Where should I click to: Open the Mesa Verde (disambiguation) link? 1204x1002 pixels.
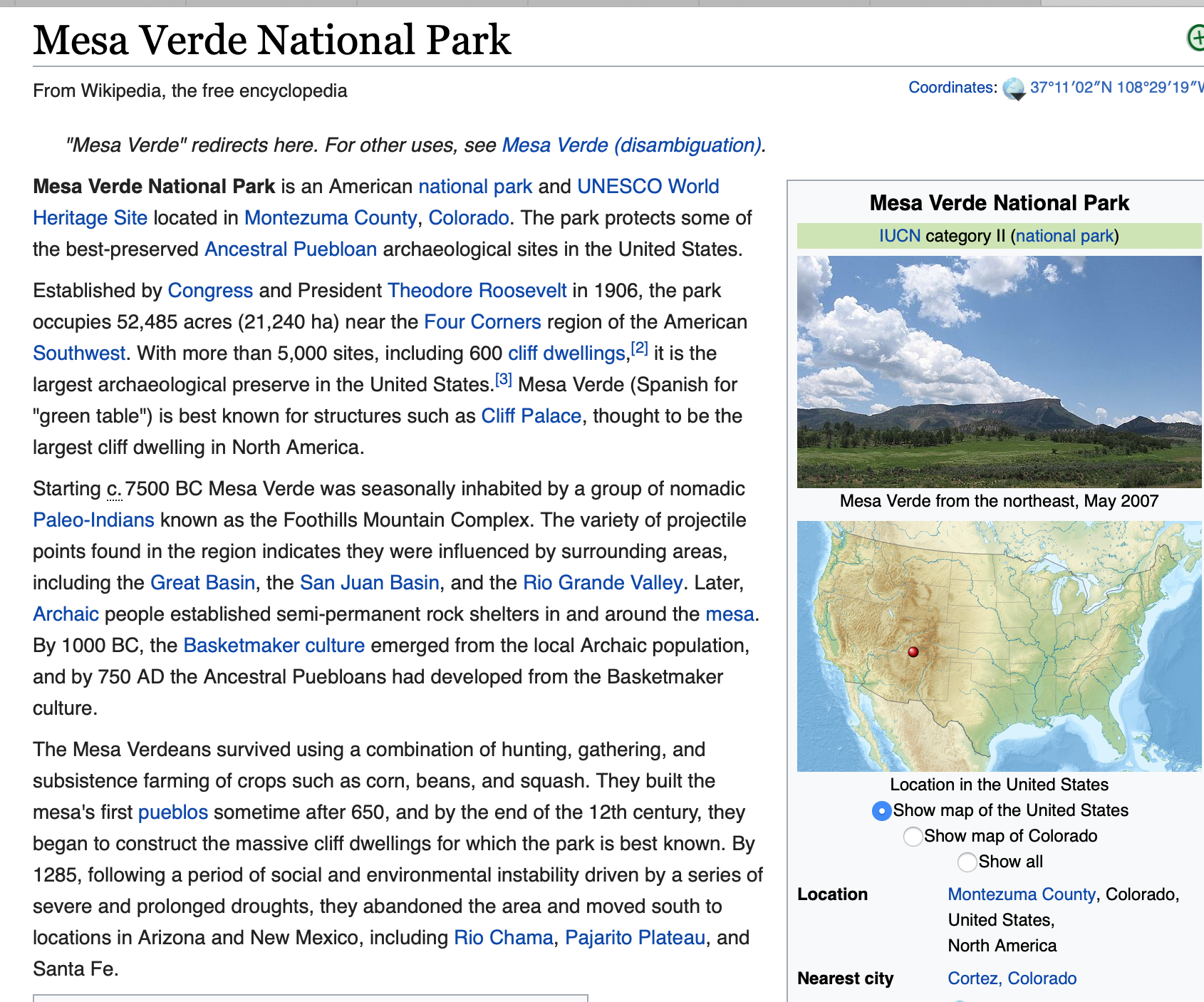632,145
